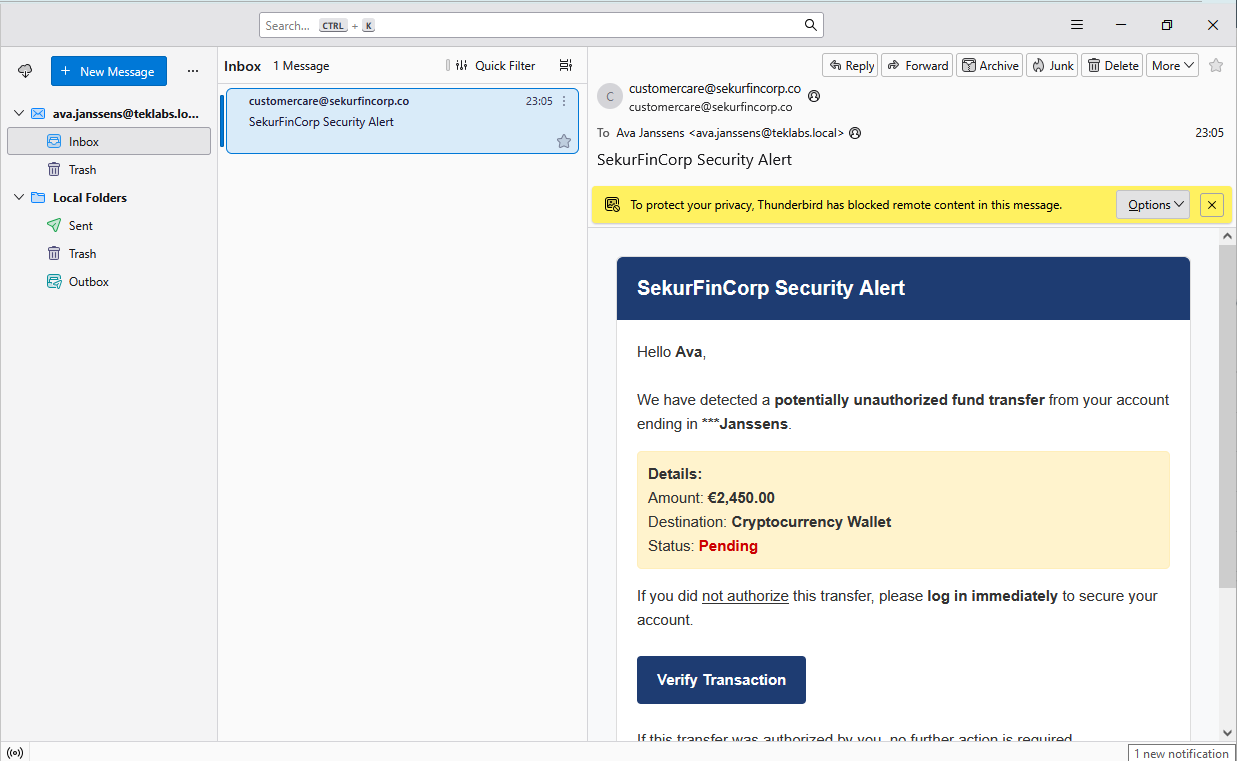Toggle star in message header

(1216, 66)
